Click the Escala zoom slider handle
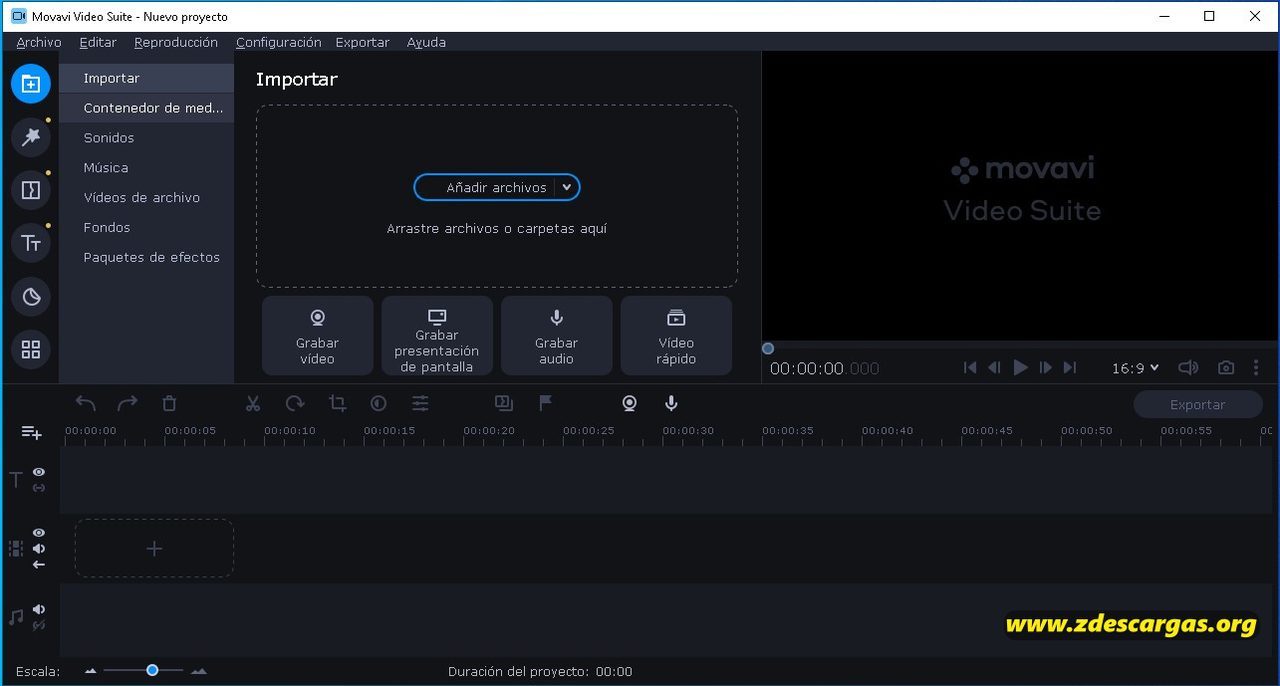Image resolution: width=1280 pixels, height=686 pixels. click(x=152, y=670)
